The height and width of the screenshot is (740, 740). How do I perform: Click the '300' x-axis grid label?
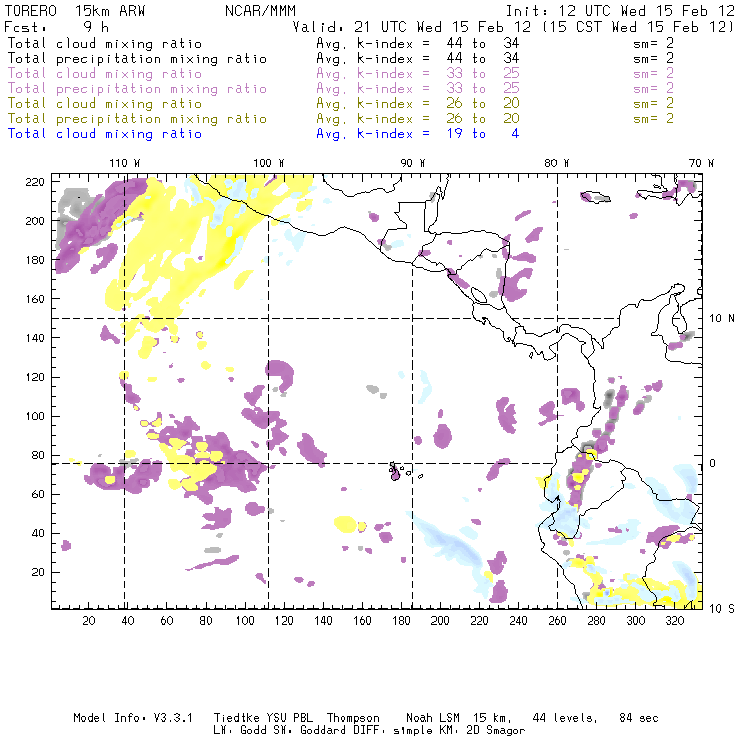pos(636,621)
